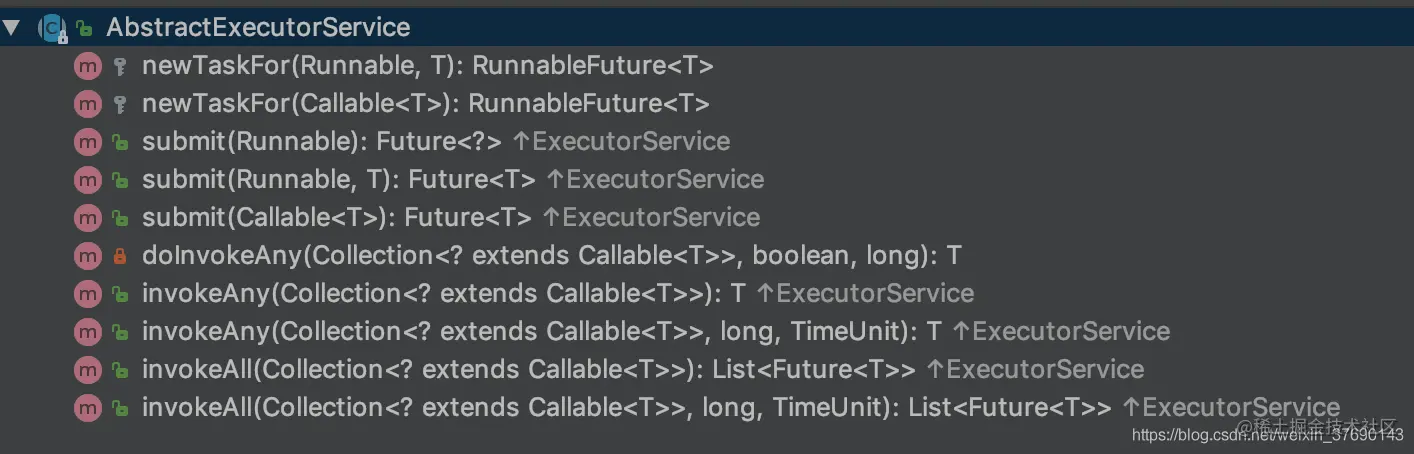Select doInvokeAny method entry
Image resolution: width=1414 pixels, height=454 pixels.
(x=550, y=256)
